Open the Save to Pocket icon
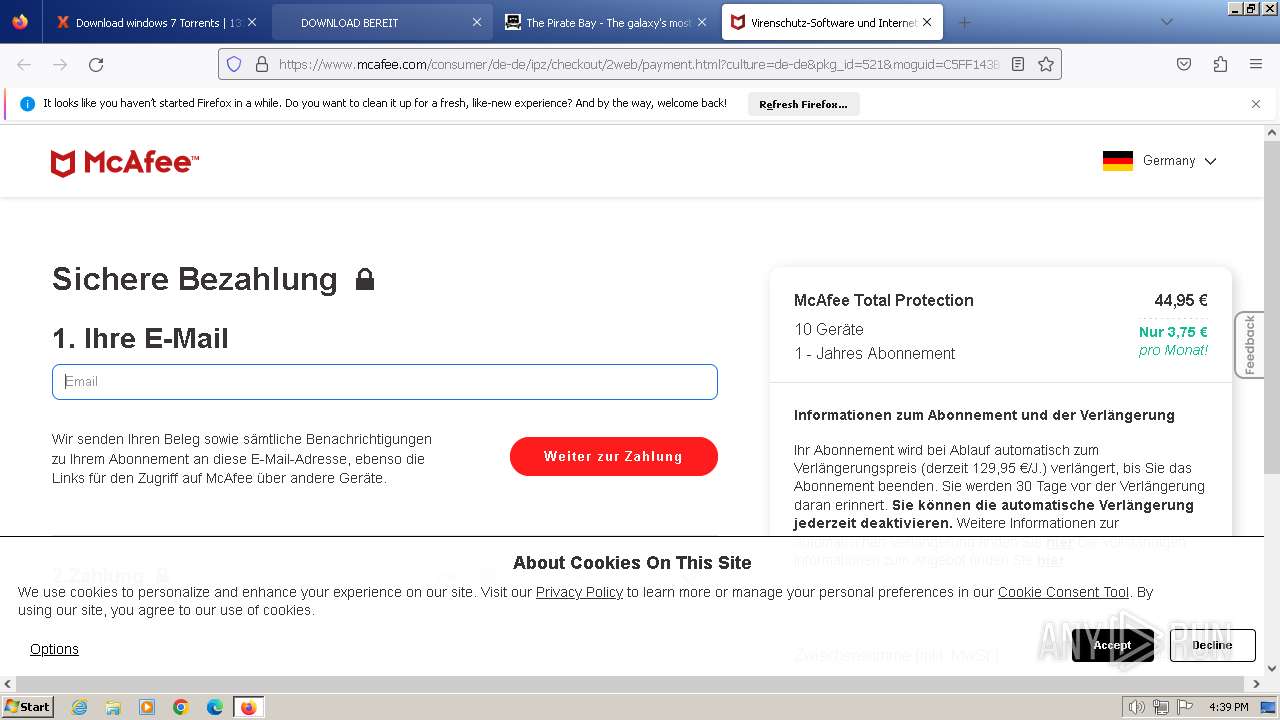Screen dimensions: 1280x720 point(1184,64)
